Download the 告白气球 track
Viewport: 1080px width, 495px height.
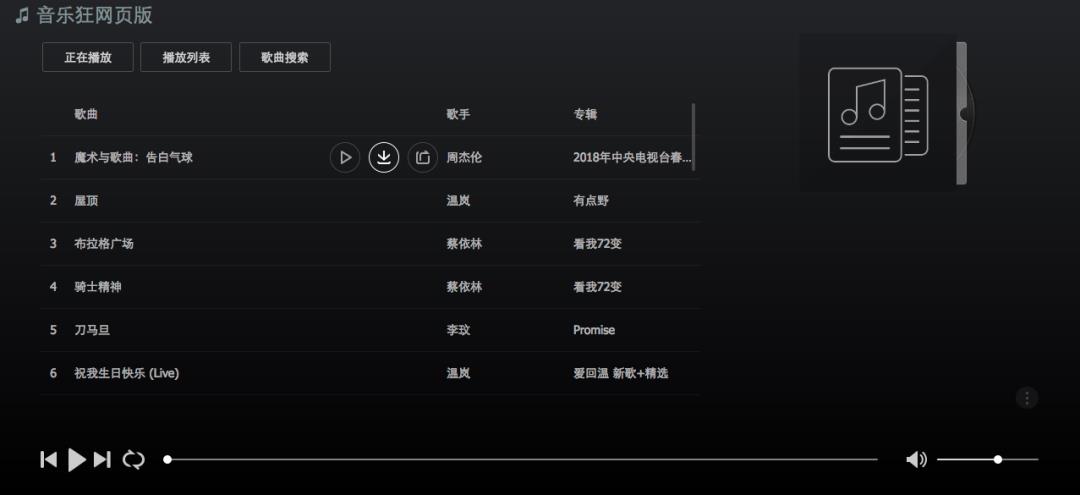coord(384,158)
